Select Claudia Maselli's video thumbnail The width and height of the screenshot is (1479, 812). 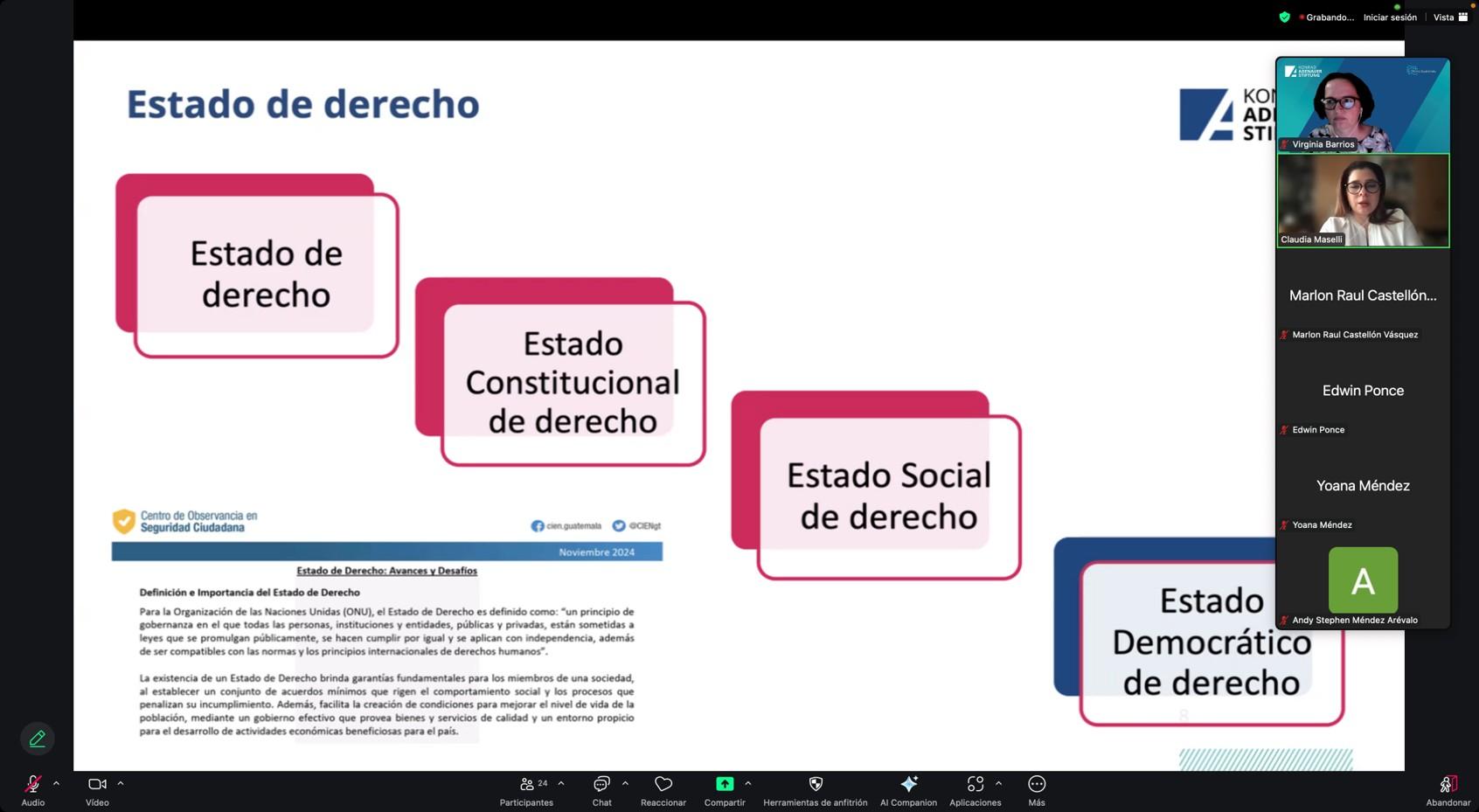(x=1363, y=201)
